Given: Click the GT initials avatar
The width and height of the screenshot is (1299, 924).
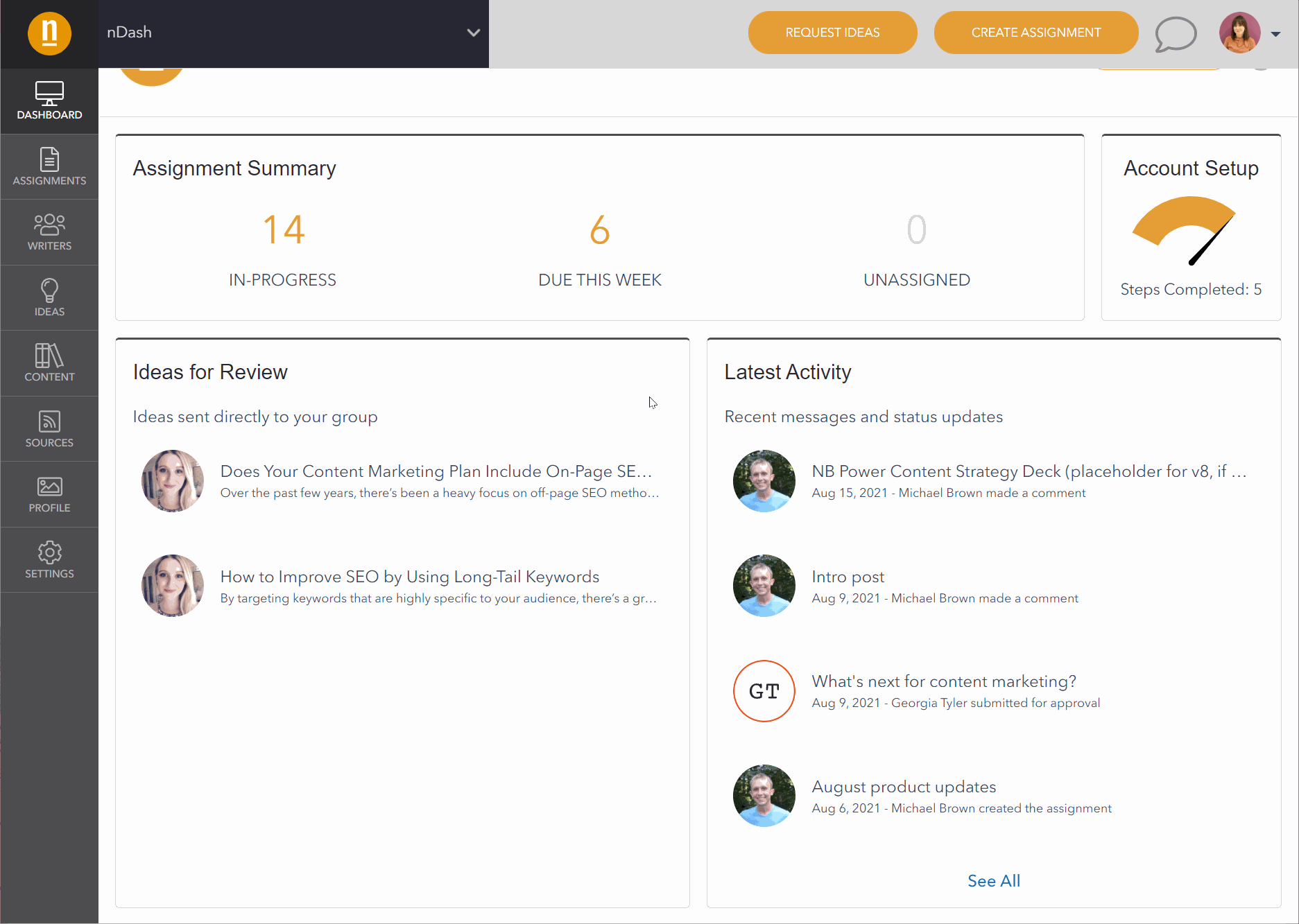Looking at the screenshot, I should (764, 691).
